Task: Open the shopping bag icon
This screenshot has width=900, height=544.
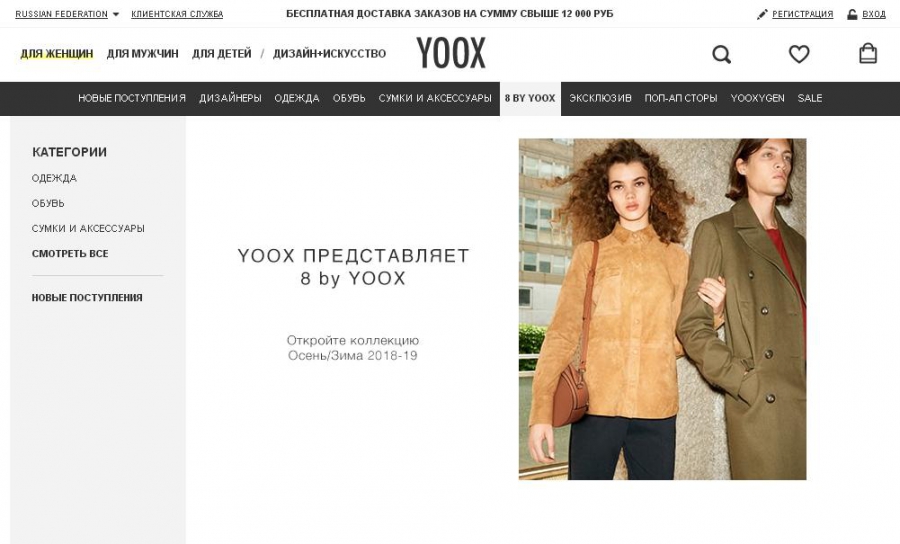Action: [x=868, y=53]
